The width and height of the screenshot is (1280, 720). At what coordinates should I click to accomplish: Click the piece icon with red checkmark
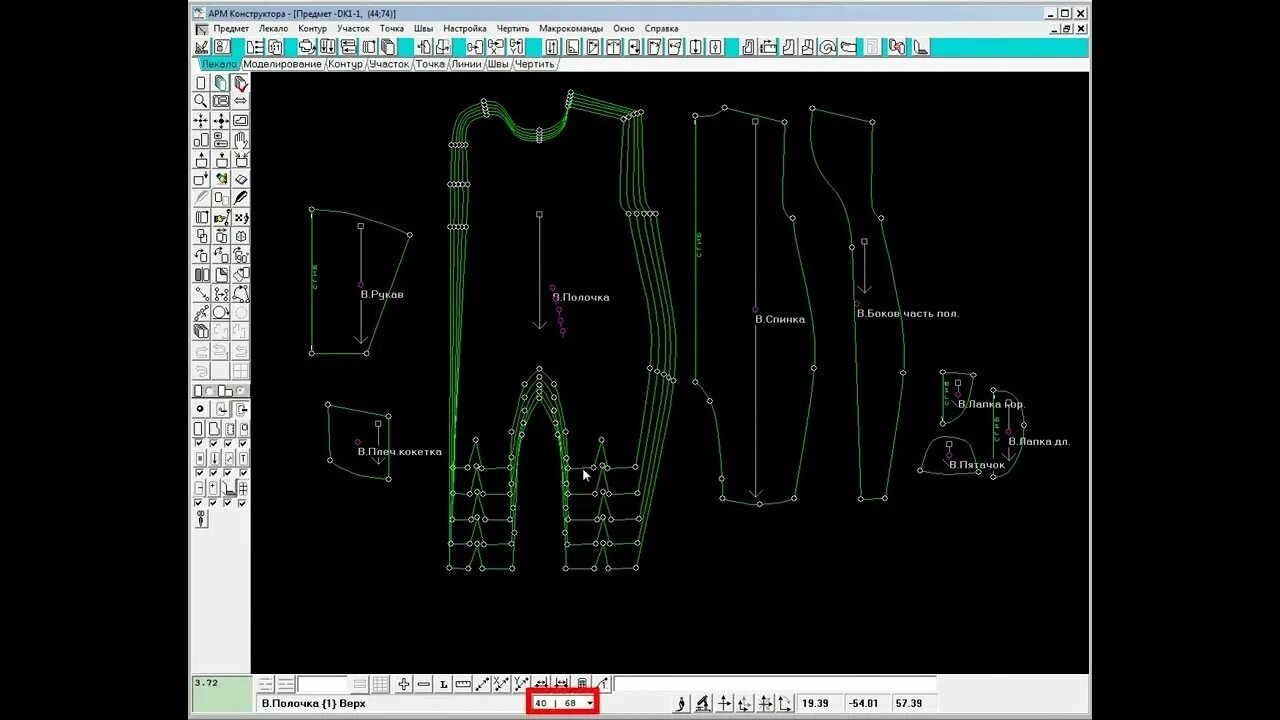240,83
